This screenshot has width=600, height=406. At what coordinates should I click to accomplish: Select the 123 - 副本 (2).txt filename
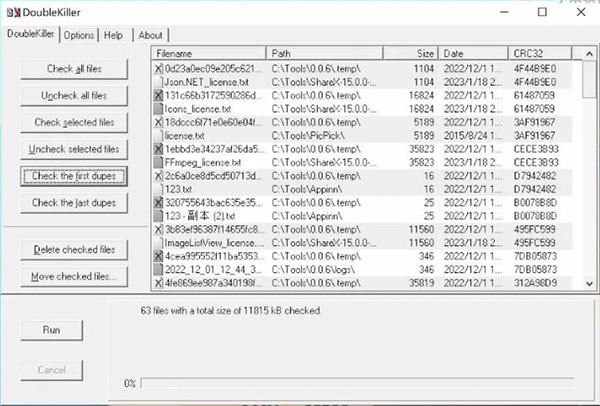[200, 216]
